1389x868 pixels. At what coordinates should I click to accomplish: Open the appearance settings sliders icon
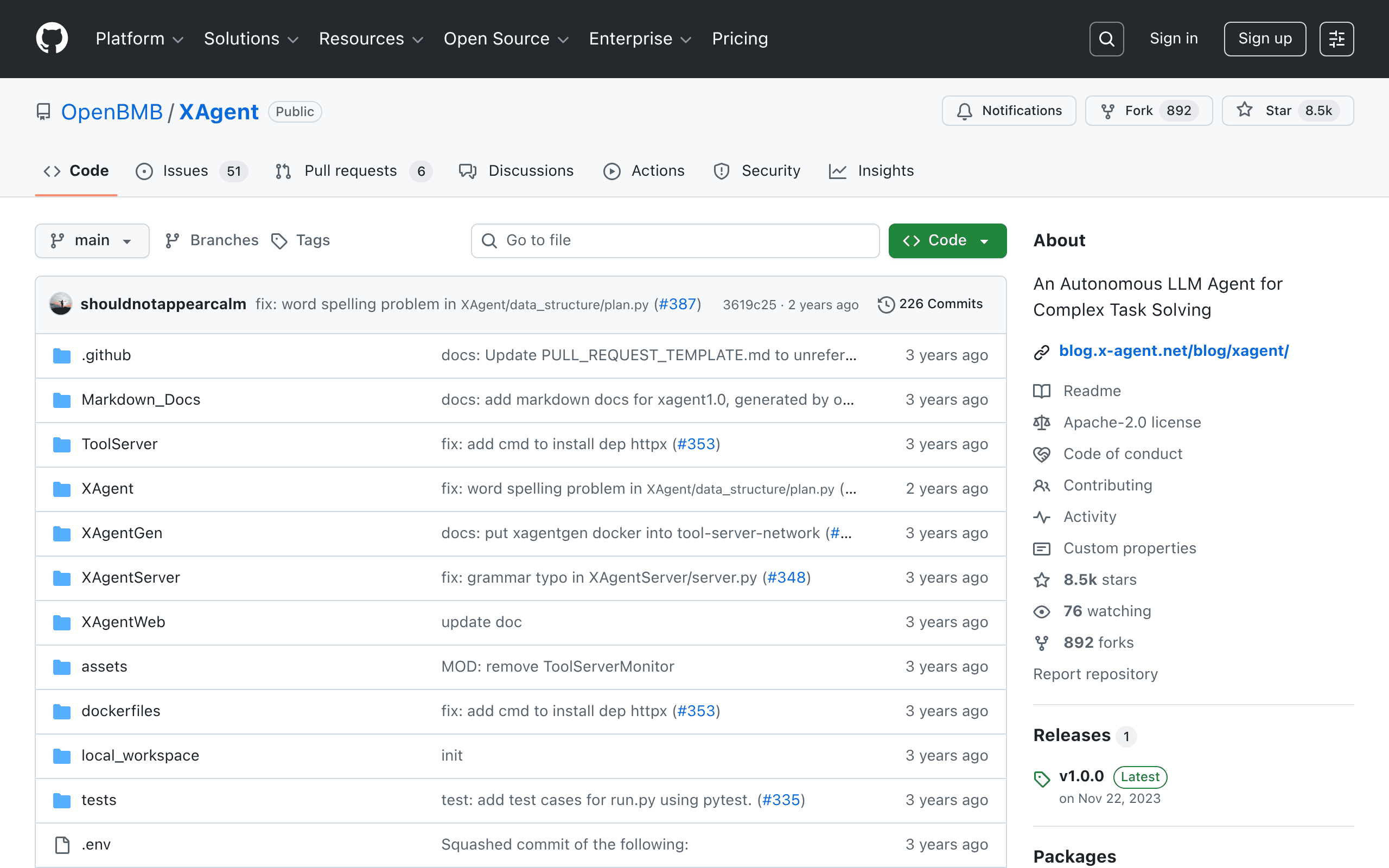(1336, 39)
